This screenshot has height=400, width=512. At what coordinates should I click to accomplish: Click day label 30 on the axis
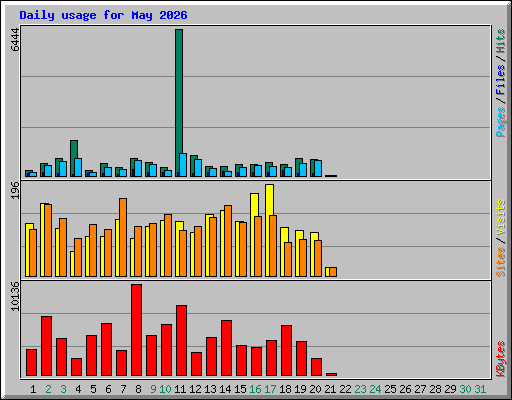[465, 389]
